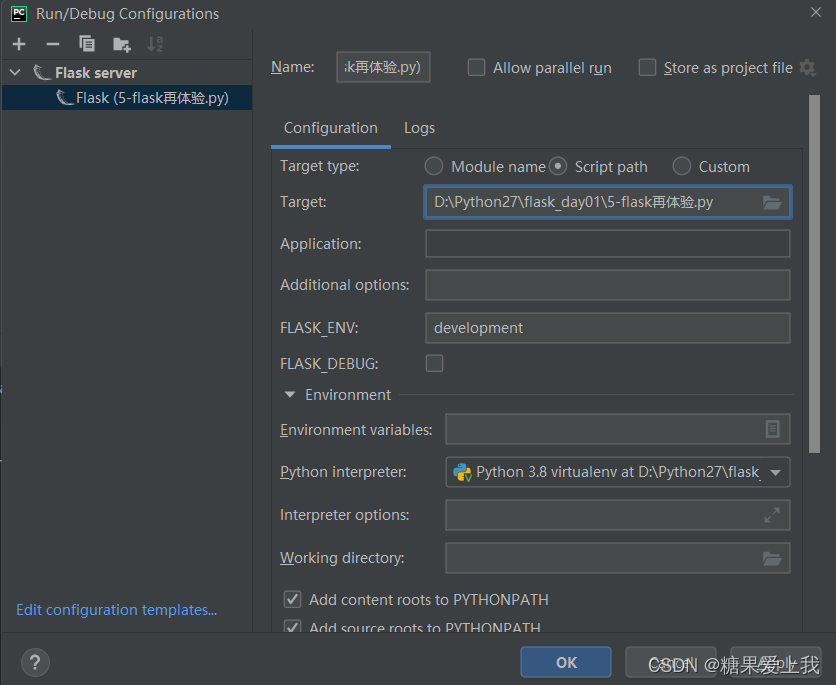This screenshot has width=836, height=685.
Task: Open the environment variables editor
Action: point(771,429)
